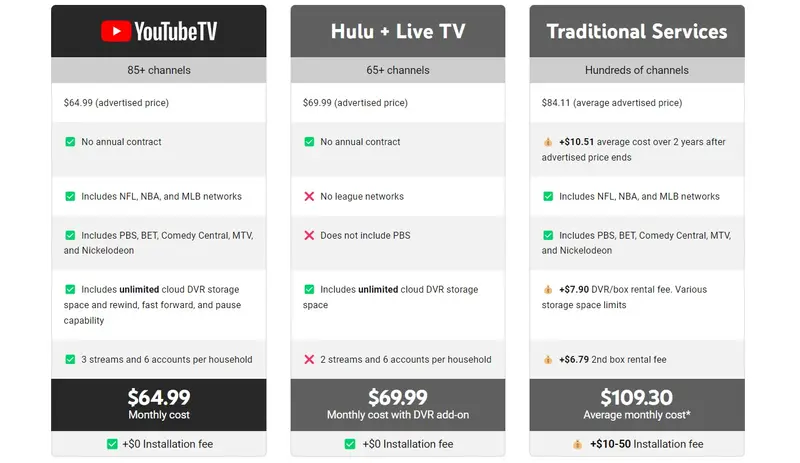Click red X beside Hulu 2 streams row
This screenshot has width=800, height=463.
(309, 360)
